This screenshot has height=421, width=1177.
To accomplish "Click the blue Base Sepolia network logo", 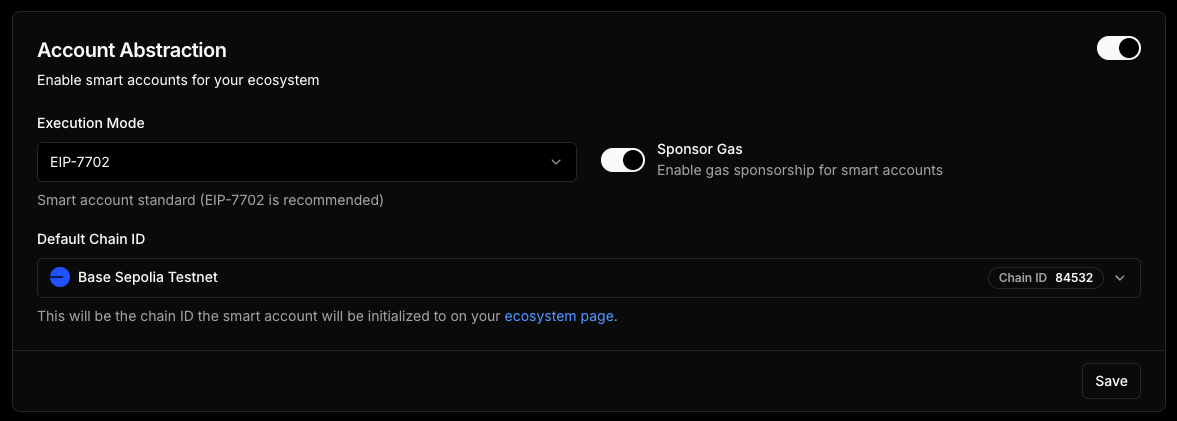I will pyautogui.click(x=59, y=278).
